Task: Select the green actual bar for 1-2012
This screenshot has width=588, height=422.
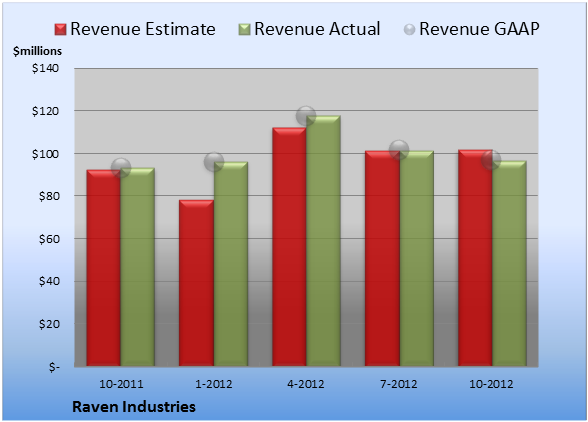Action: (231, 264)
